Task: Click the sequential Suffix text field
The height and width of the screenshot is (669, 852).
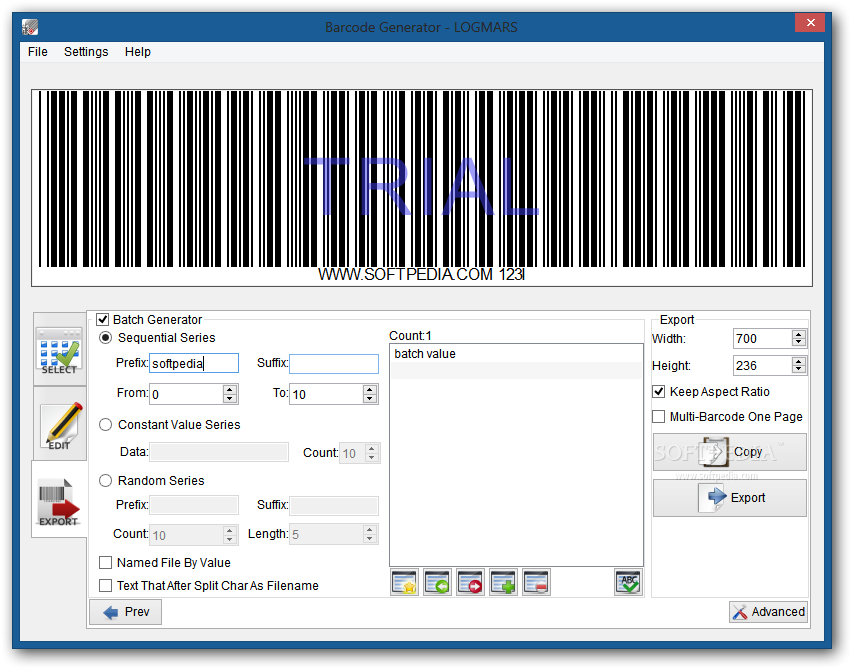Action: (334, 364)
